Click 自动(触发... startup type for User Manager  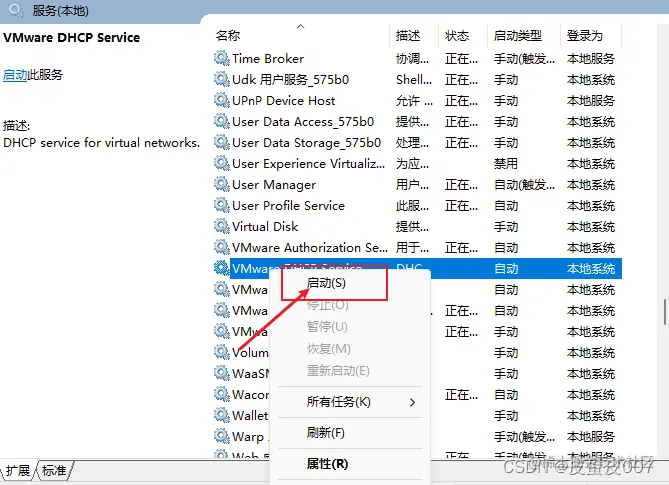(x=524, y=185)
